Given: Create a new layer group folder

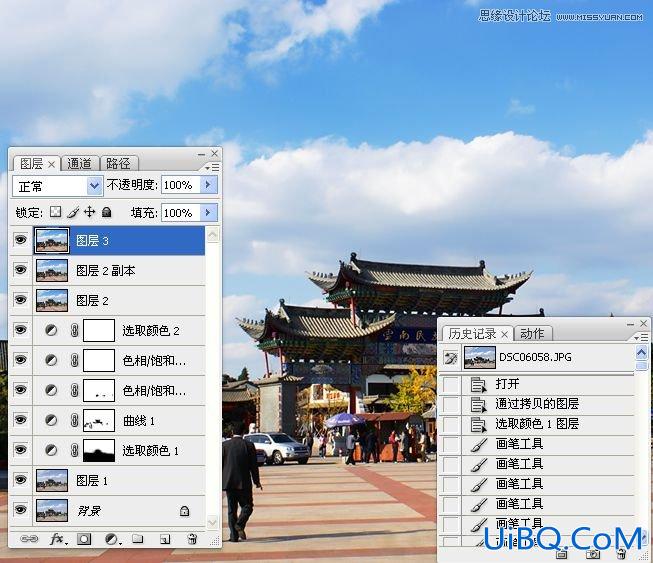Looking at the screenshot, I should tap(138, 539).
